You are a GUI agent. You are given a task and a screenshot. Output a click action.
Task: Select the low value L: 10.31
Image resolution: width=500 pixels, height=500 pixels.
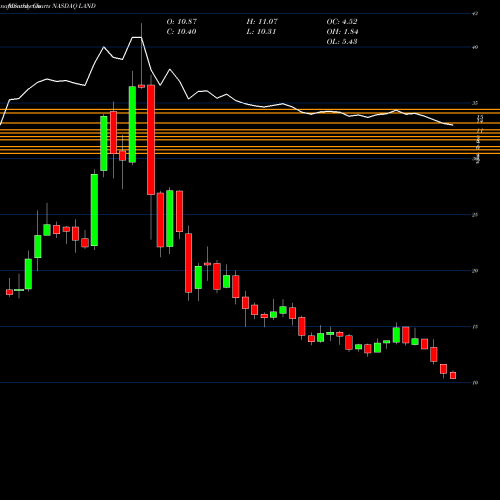pos(262,32)
